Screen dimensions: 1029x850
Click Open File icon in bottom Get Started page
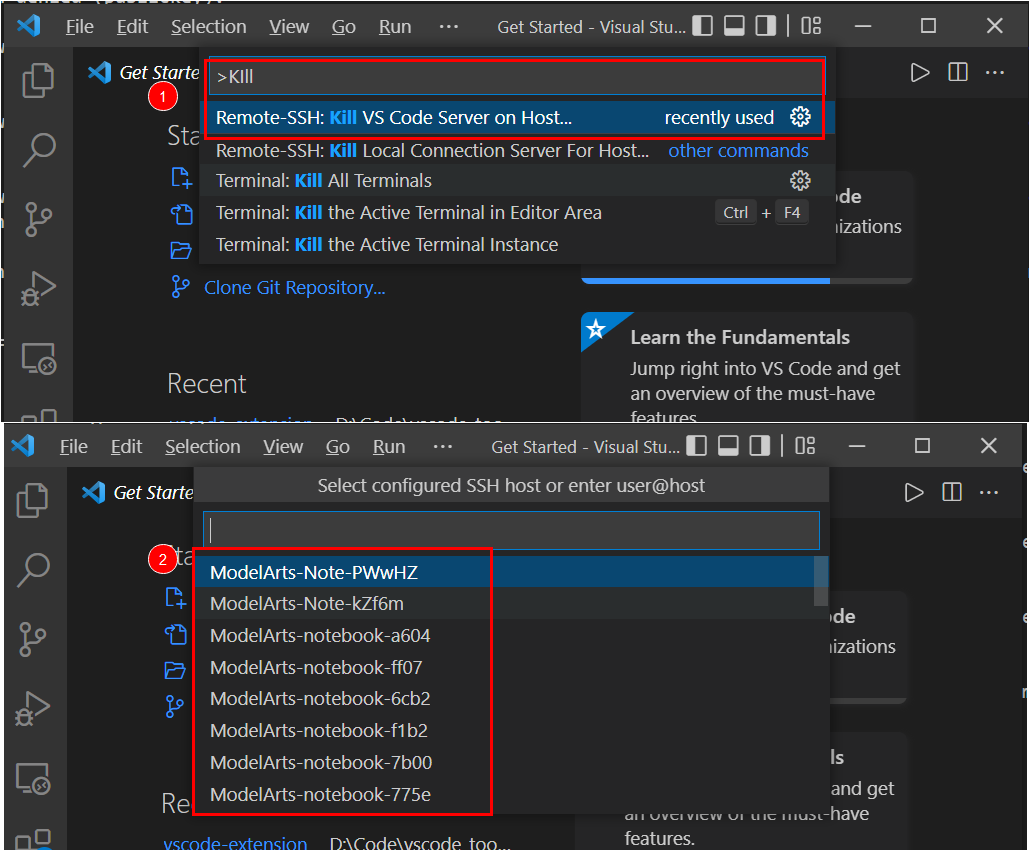click(175, 634)
